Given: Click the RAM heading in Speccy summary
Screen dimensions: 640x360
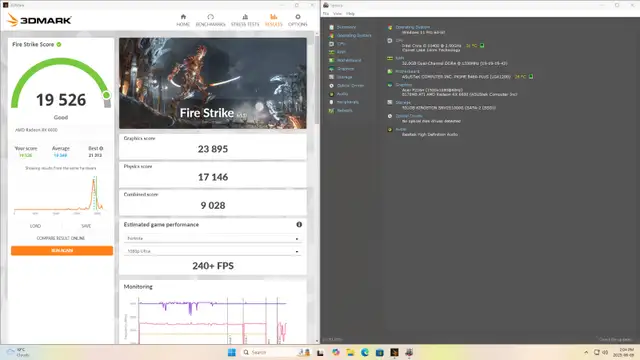Looking at the screenshot, I should pyautogui.click(x=400, y=58).
